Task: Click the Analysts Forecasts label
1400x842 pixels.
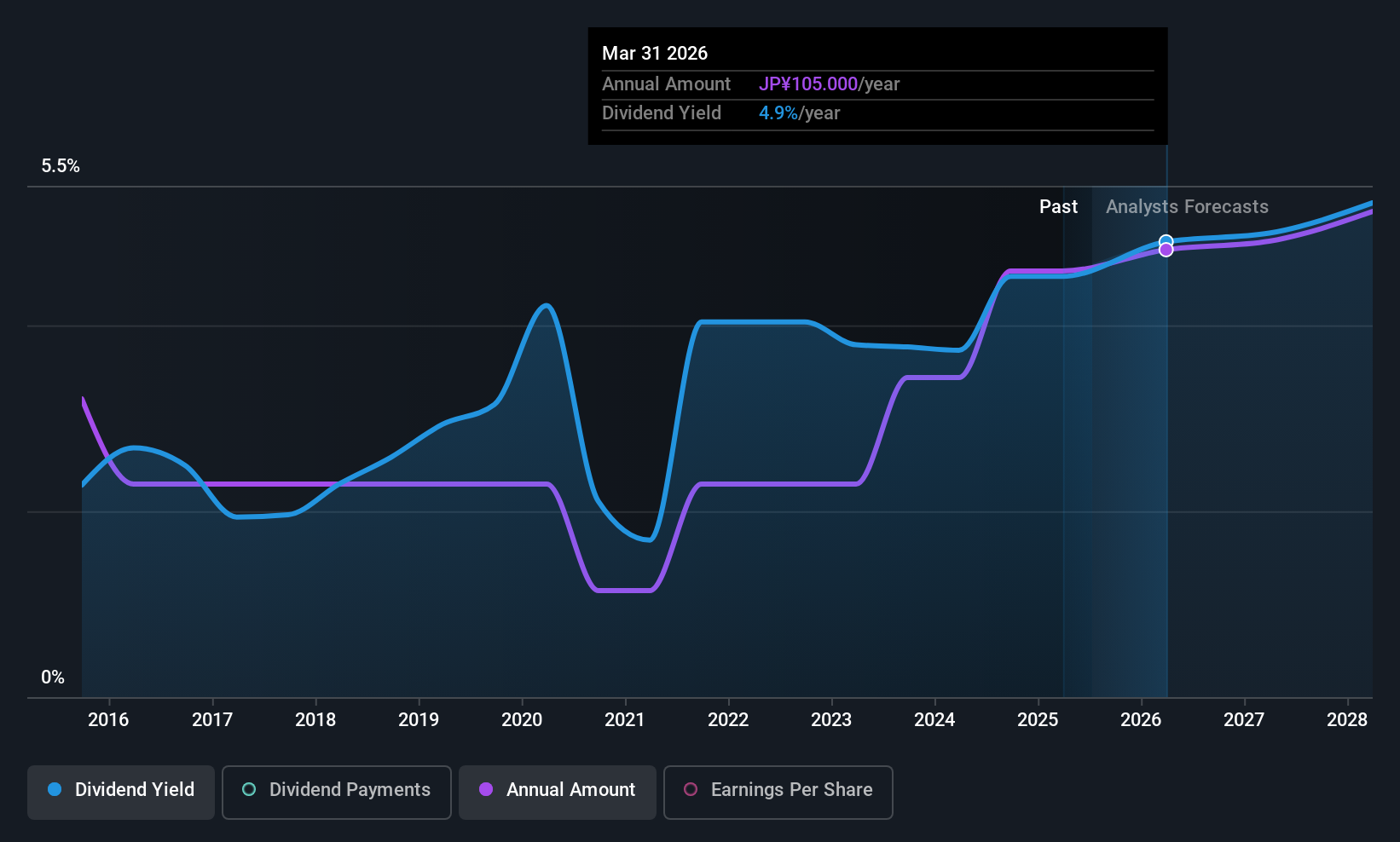Action: 1187,207
